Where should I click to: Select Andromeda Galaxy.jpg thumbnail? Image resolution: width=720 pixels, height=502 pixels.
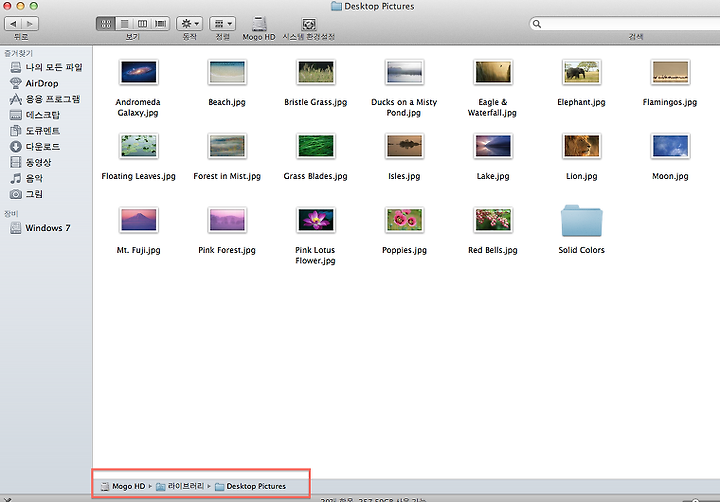tap(139, 72)
